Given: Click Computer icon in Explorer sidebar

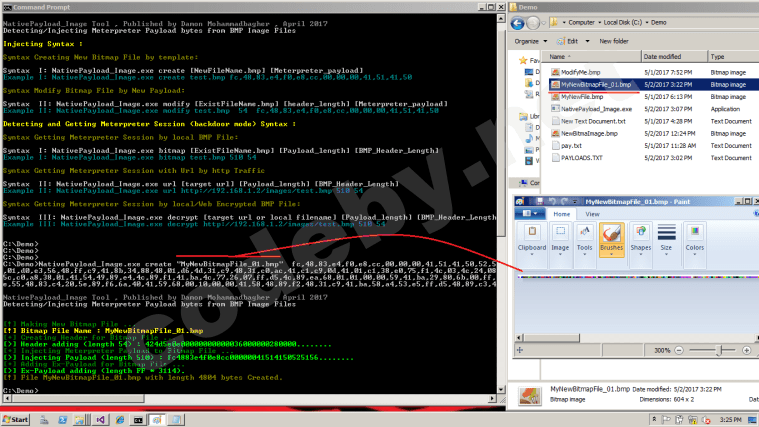Looking at the screenshot, I should pos(523,183).
